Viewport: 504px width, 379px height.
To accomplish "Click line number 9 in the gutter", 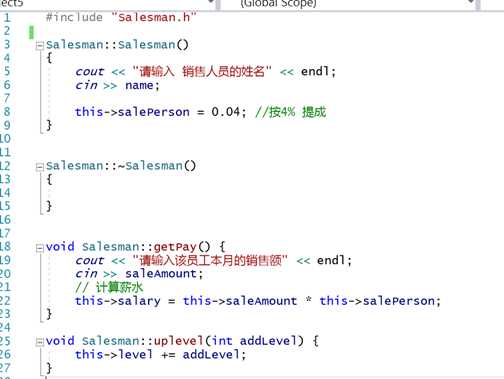I will (x=7, y=125).
